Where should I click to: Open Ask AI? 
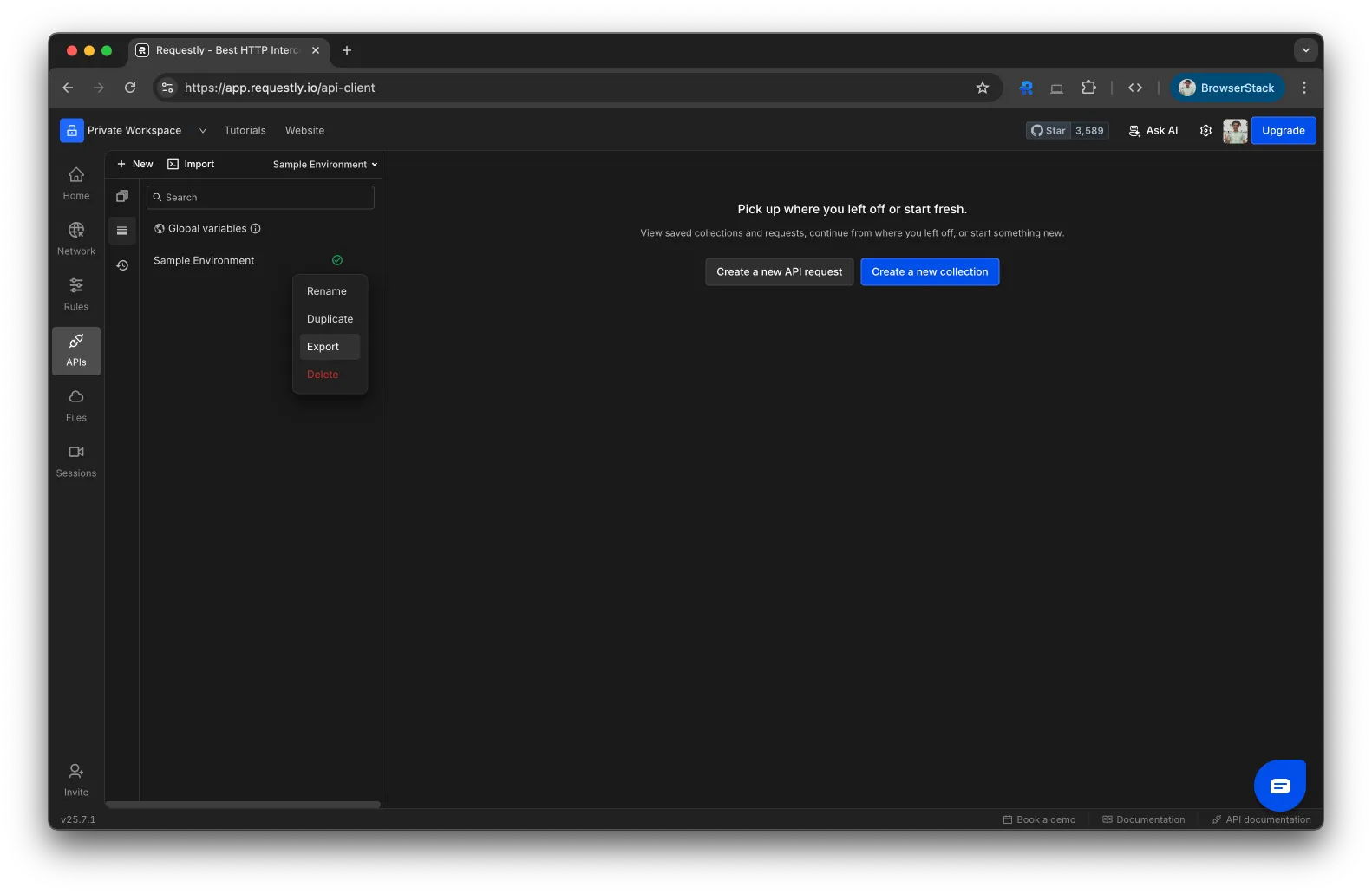[1153, 131]
